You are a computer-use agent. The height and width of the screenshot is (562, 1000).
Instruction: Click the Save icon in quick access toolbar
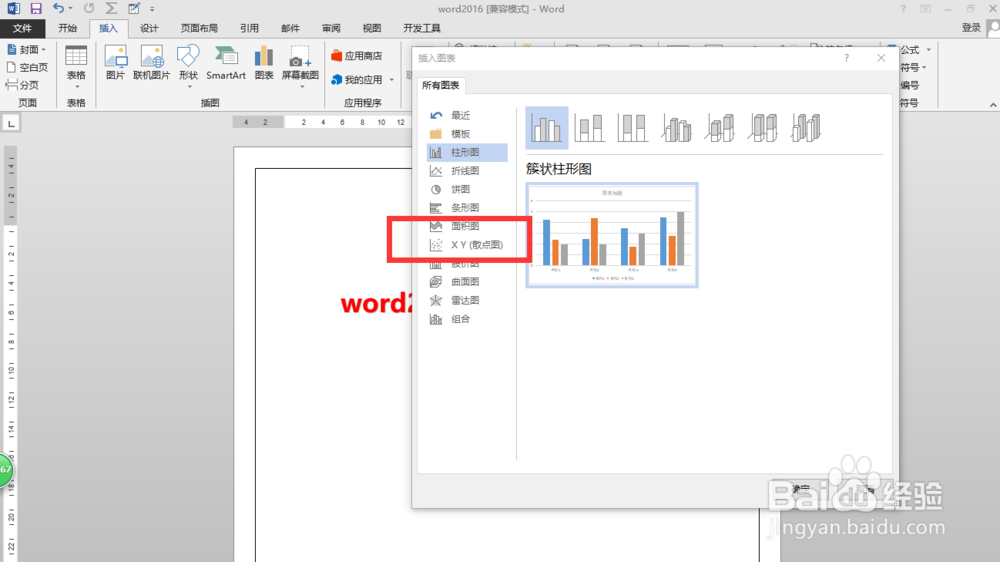click(36, 9)
